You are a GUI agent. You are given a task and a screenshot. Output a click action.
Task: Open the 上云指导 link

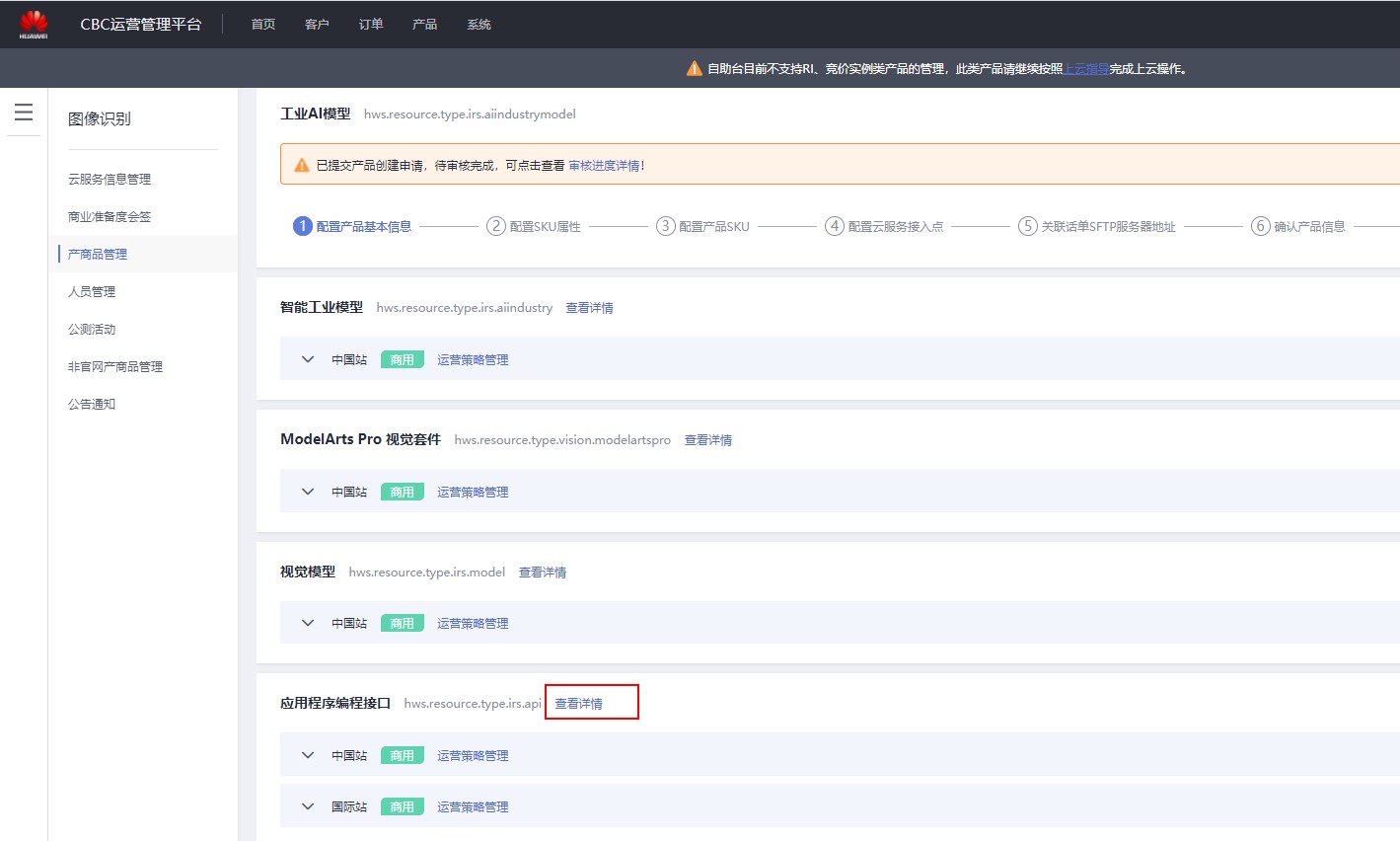point(1086,69)
